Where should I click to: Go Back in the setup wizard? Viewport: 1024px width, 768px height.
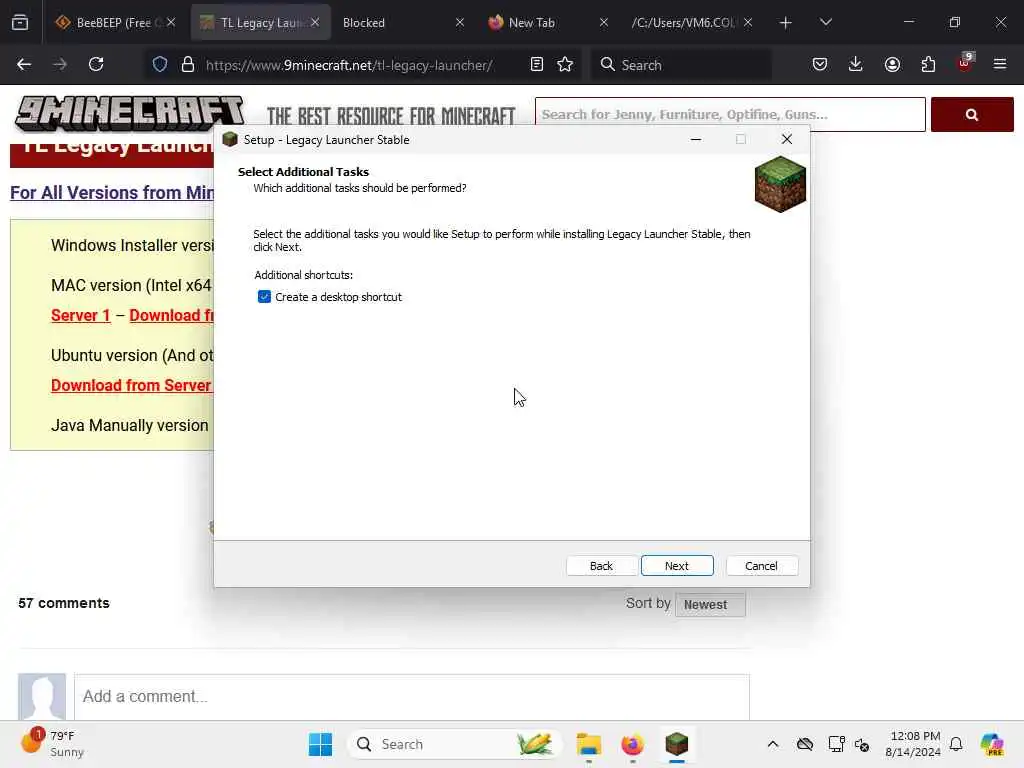(x=601, y=566)
